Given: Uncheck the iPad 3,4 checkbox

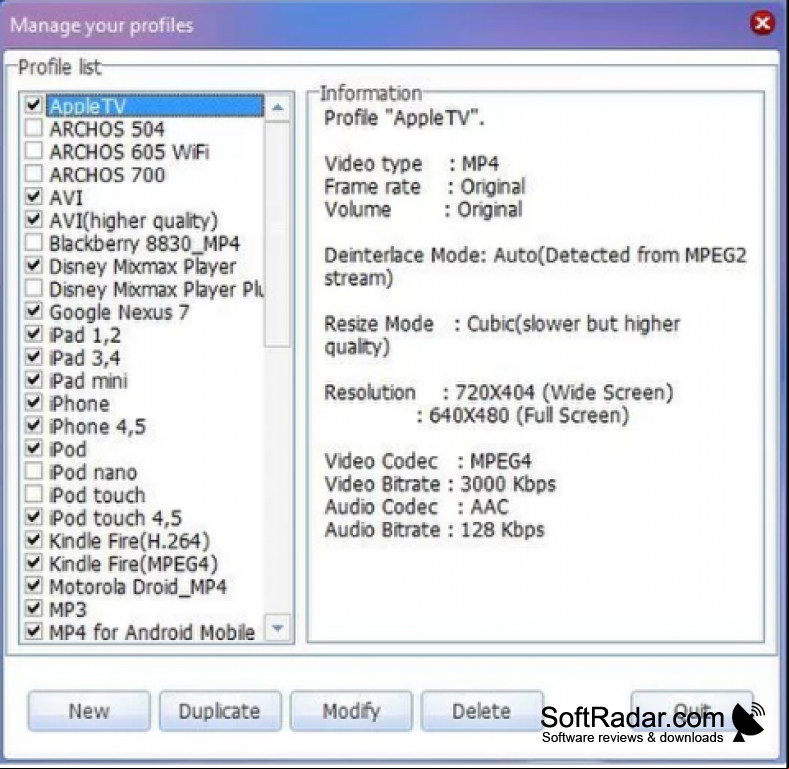Looking at the screenshot, I should (33, 357).
